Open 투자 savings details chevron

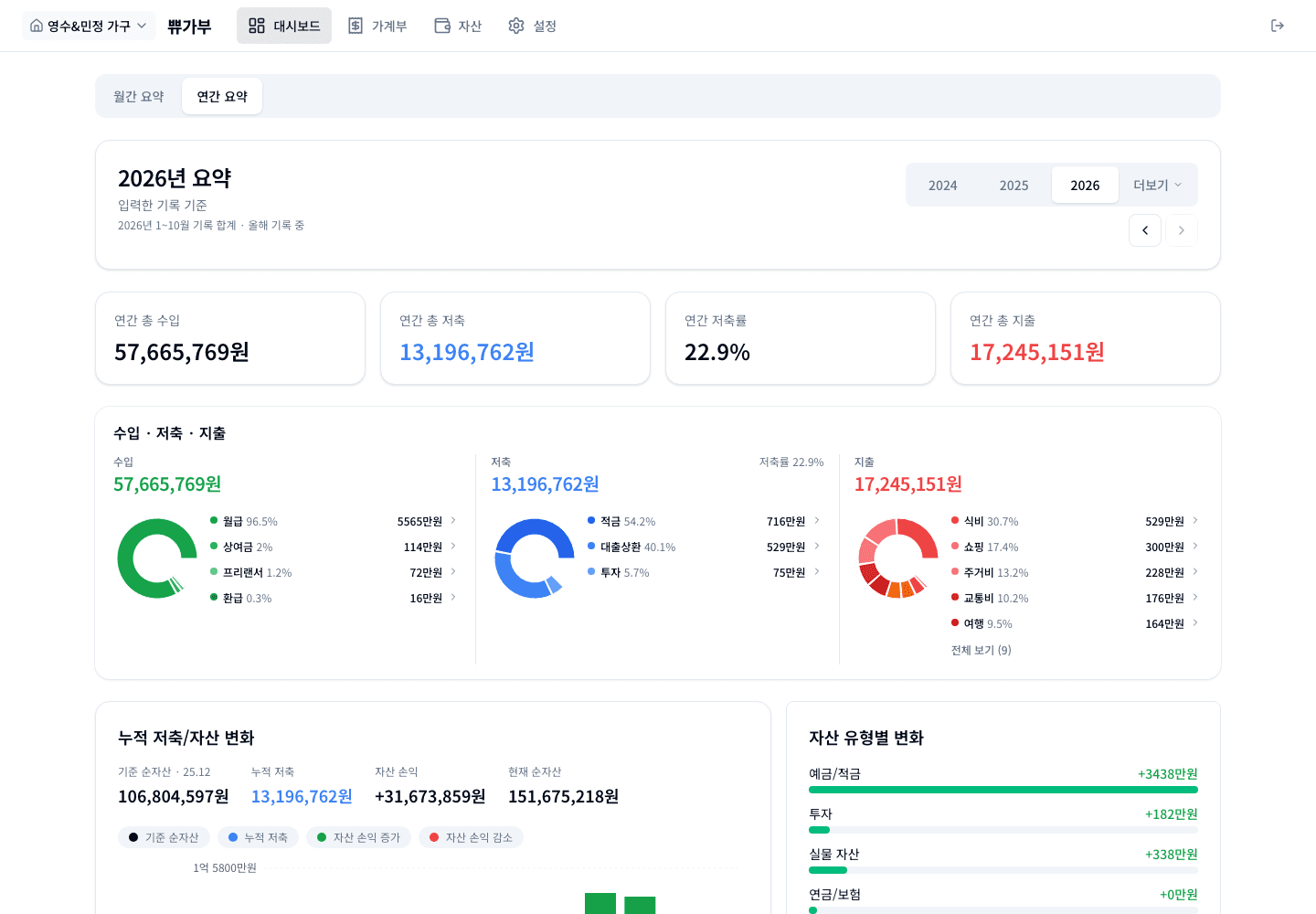(817, 572)
